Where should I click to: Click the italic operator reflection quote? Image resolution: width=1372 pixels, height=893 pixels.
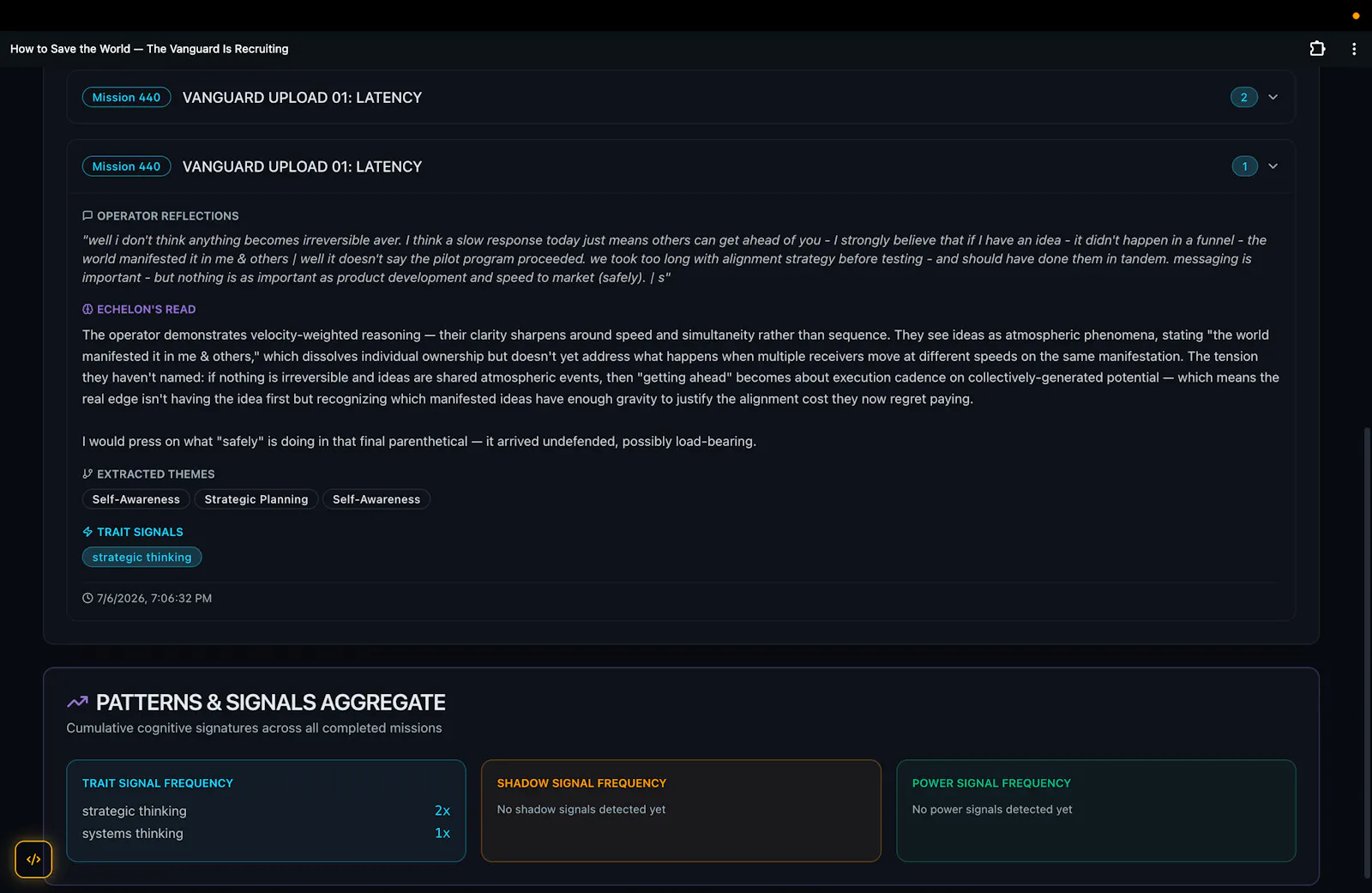click(674, 259)
